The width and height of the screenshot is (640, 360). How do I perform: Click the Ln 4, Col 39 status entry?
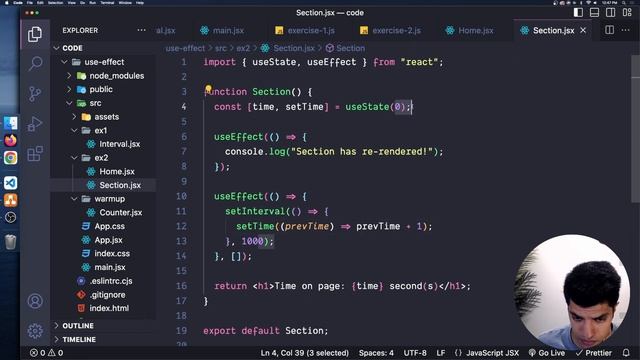(304, 353)
